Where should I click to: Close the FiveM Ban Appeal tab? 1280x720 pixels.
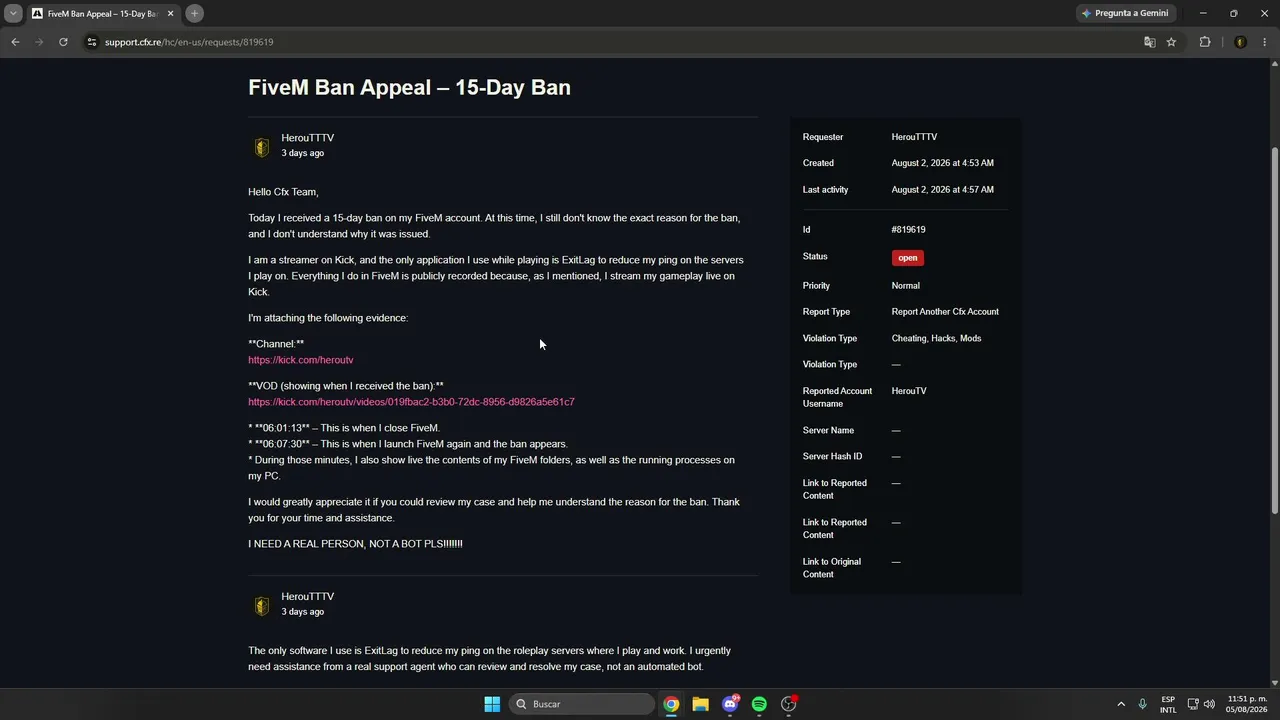point(171,13)
